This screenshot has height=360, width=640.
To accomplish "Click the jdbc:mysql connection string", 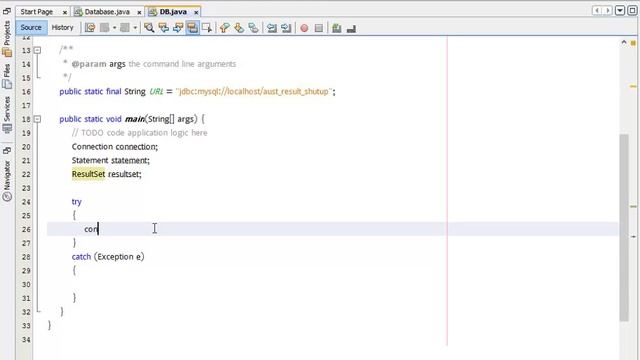I will click(254, 91).
